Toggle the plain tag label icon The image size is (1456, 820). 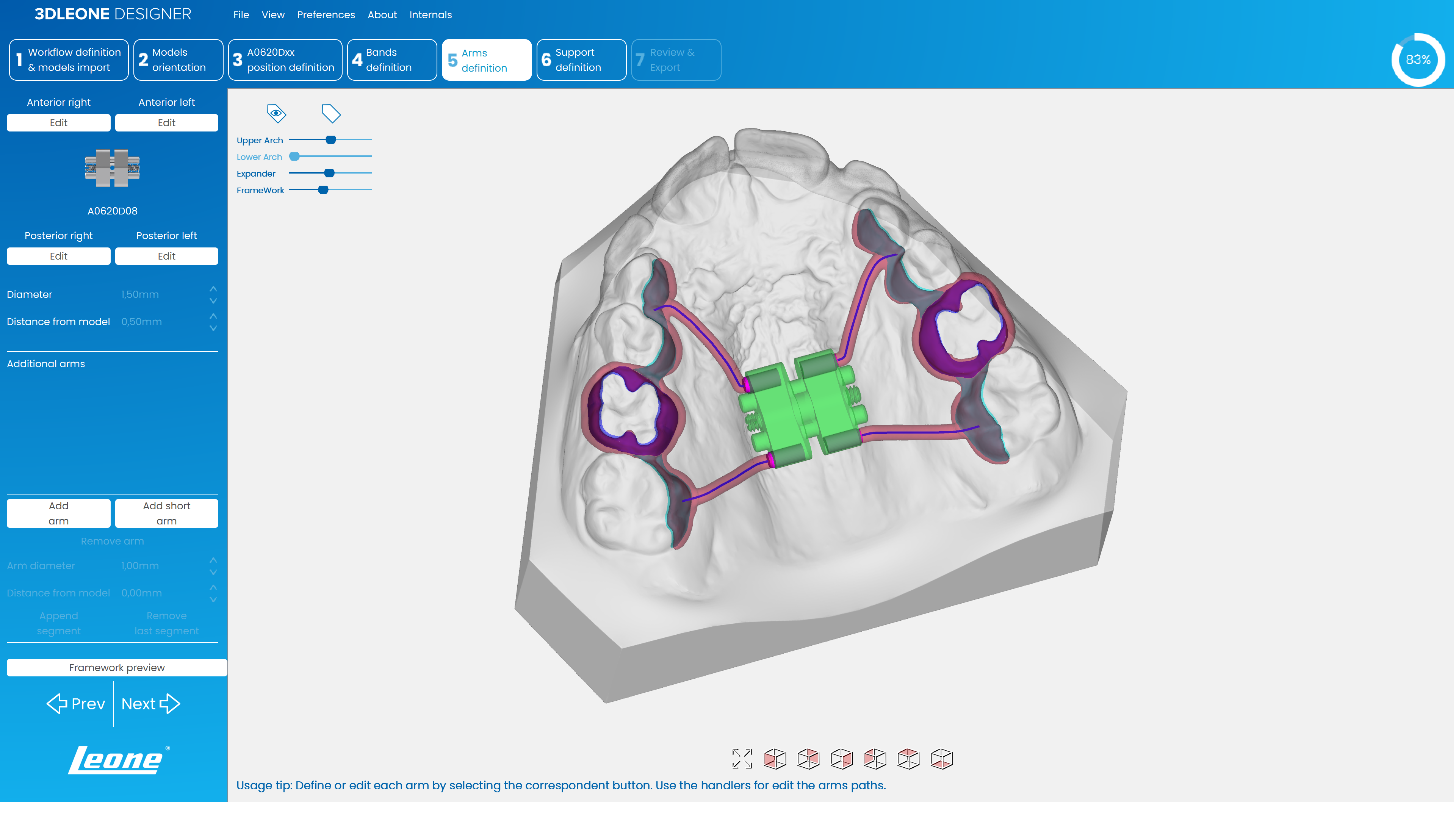coord(331,113)
